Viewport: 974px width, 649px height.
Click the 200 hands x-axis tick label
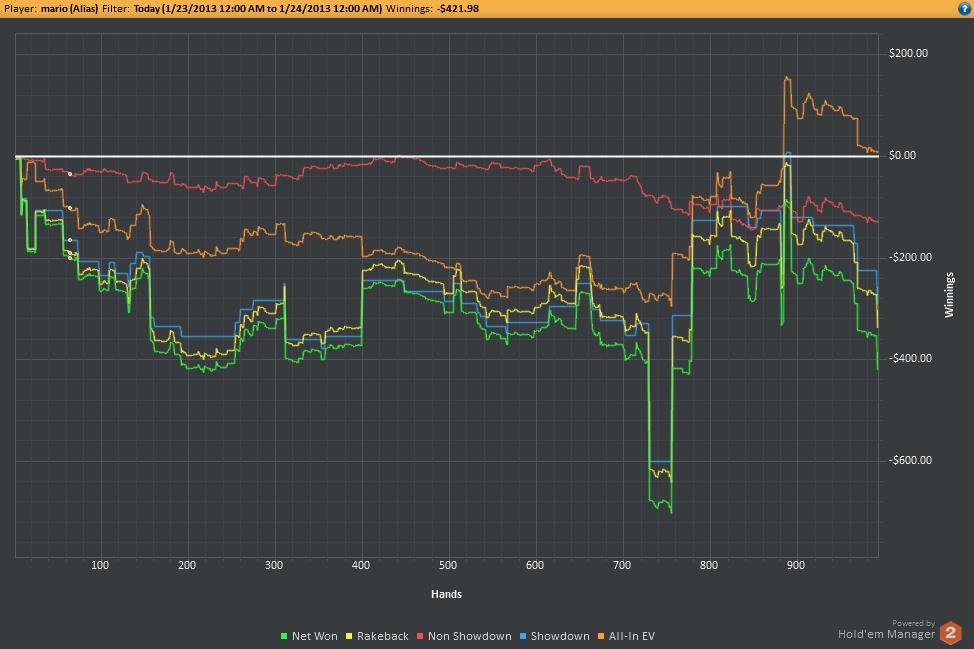click(187, 565)
